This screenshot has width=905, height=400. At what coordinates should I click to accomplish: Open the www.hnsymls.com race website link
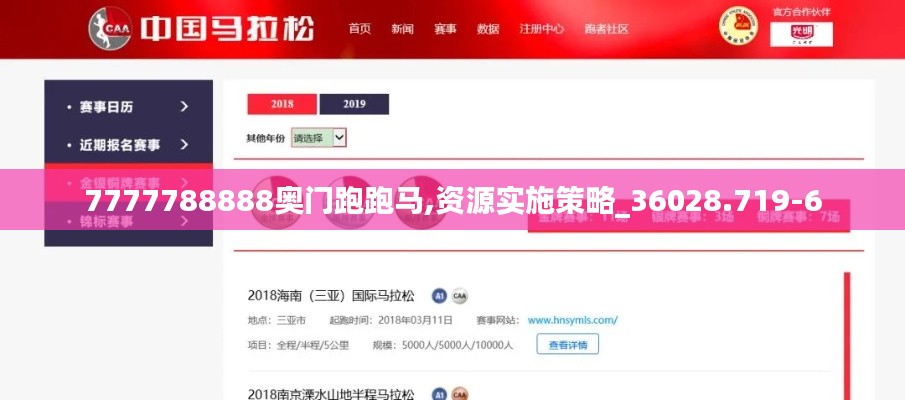[x=573, y=320]
